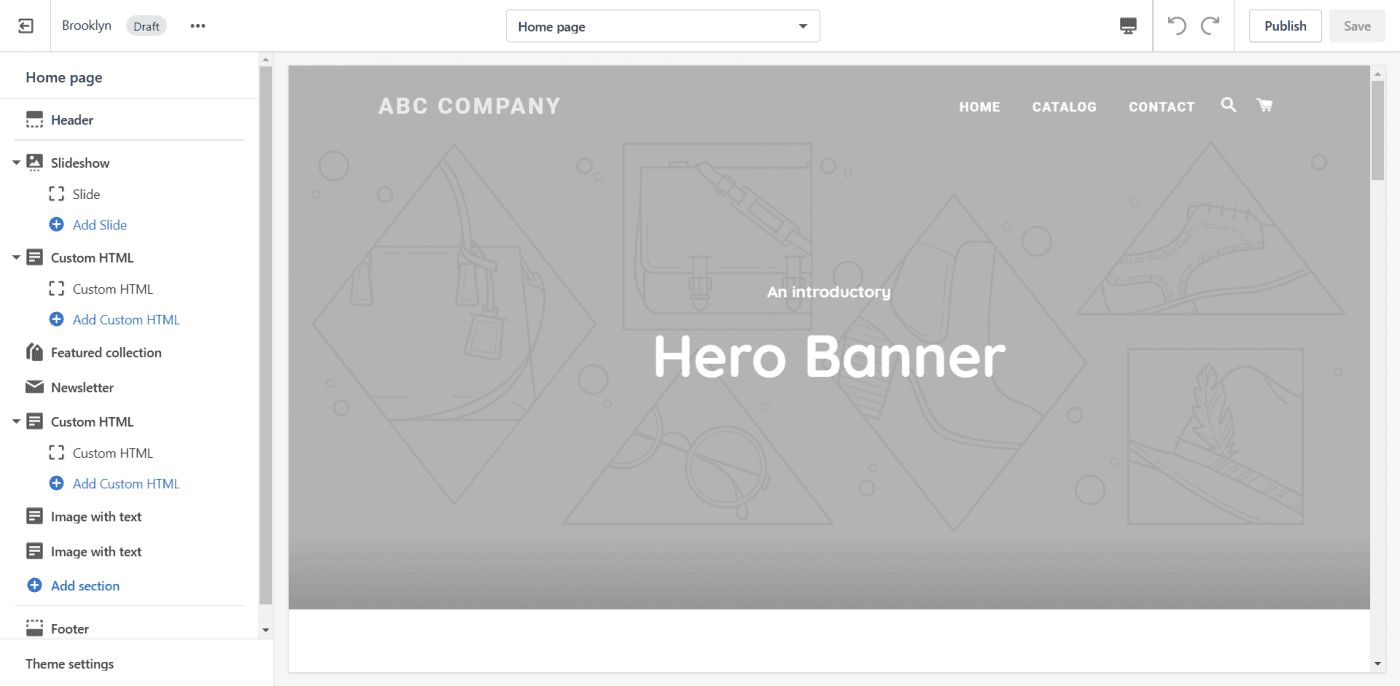
Task: Open the Home page template dropdown
Action: pyautogui.click(x=663, y=26)
